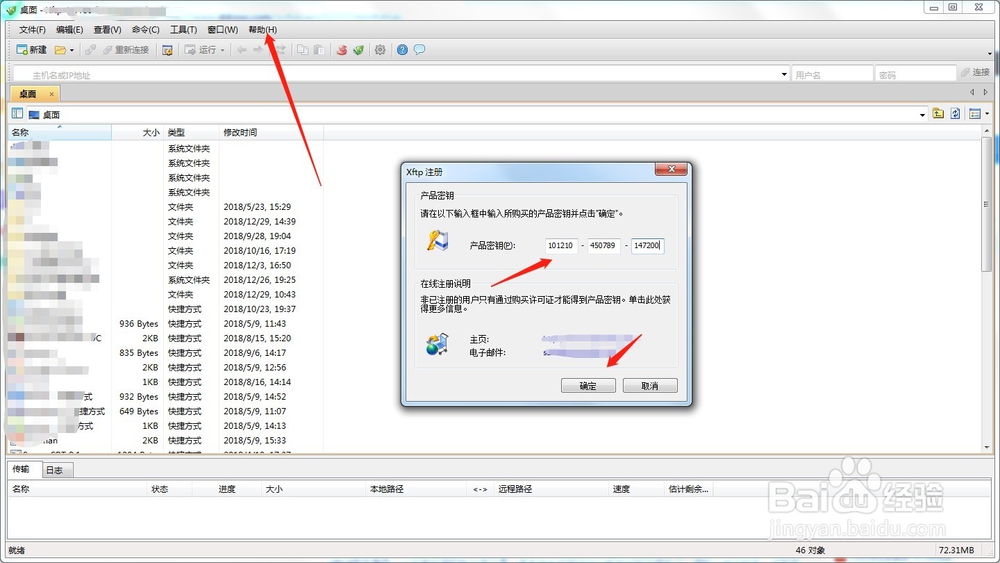Click the disconnect chain-link icon
1000x563 pixels.
(91, 50)
